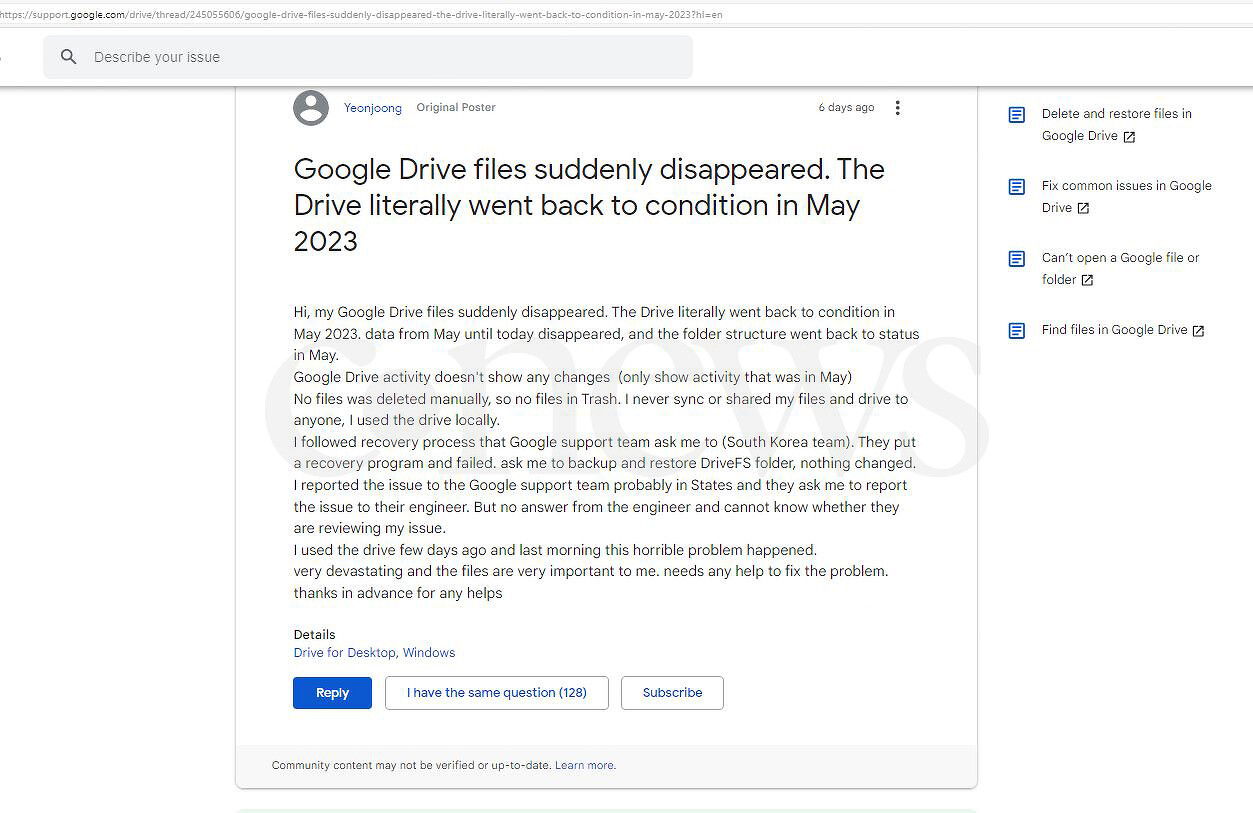Viewport: 1253px width, 813px height.
Task: Click external-link icon after Find files in Google Drive
Action: point(1198,331)
